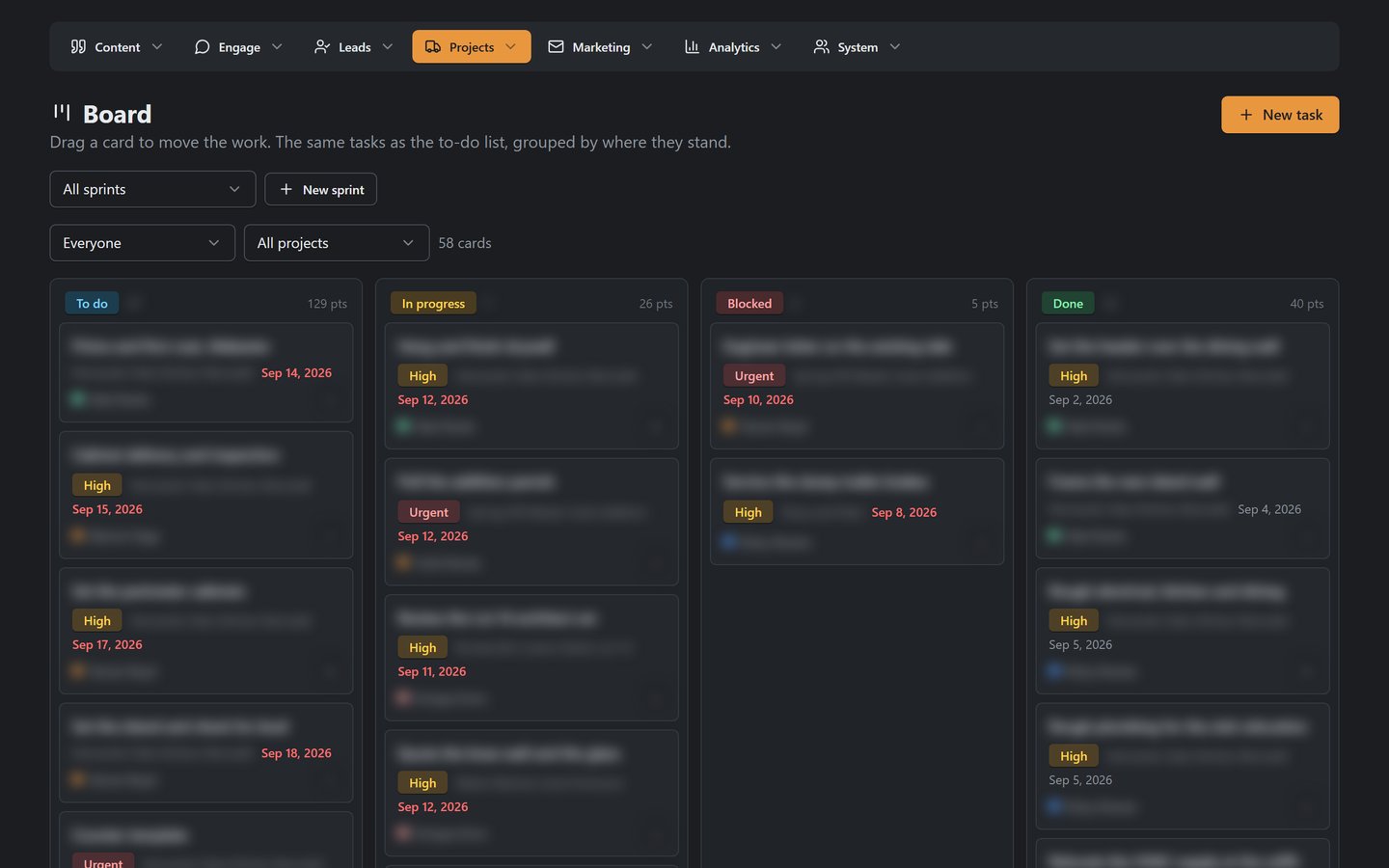Click the "129 pts" total
This screenshot has width=1389, height=868.
327,303
